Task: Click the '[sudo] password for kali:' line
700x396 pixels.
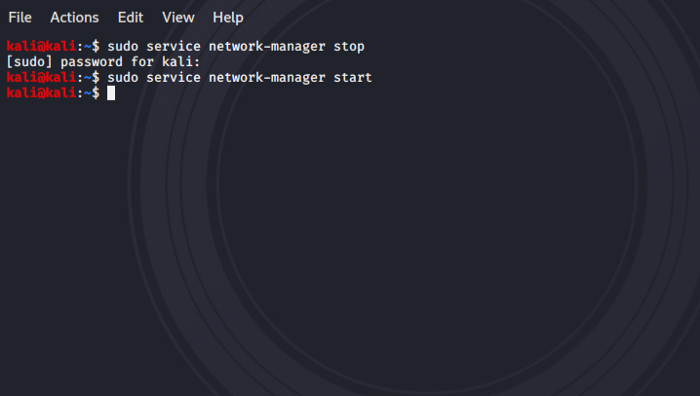Action: pyautogui.click(x=103, y=62)
